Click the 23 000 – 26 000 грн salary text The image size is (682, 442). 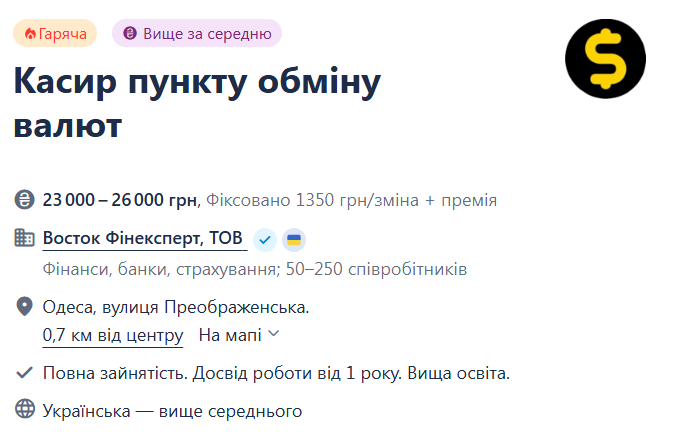pos(120,200)
